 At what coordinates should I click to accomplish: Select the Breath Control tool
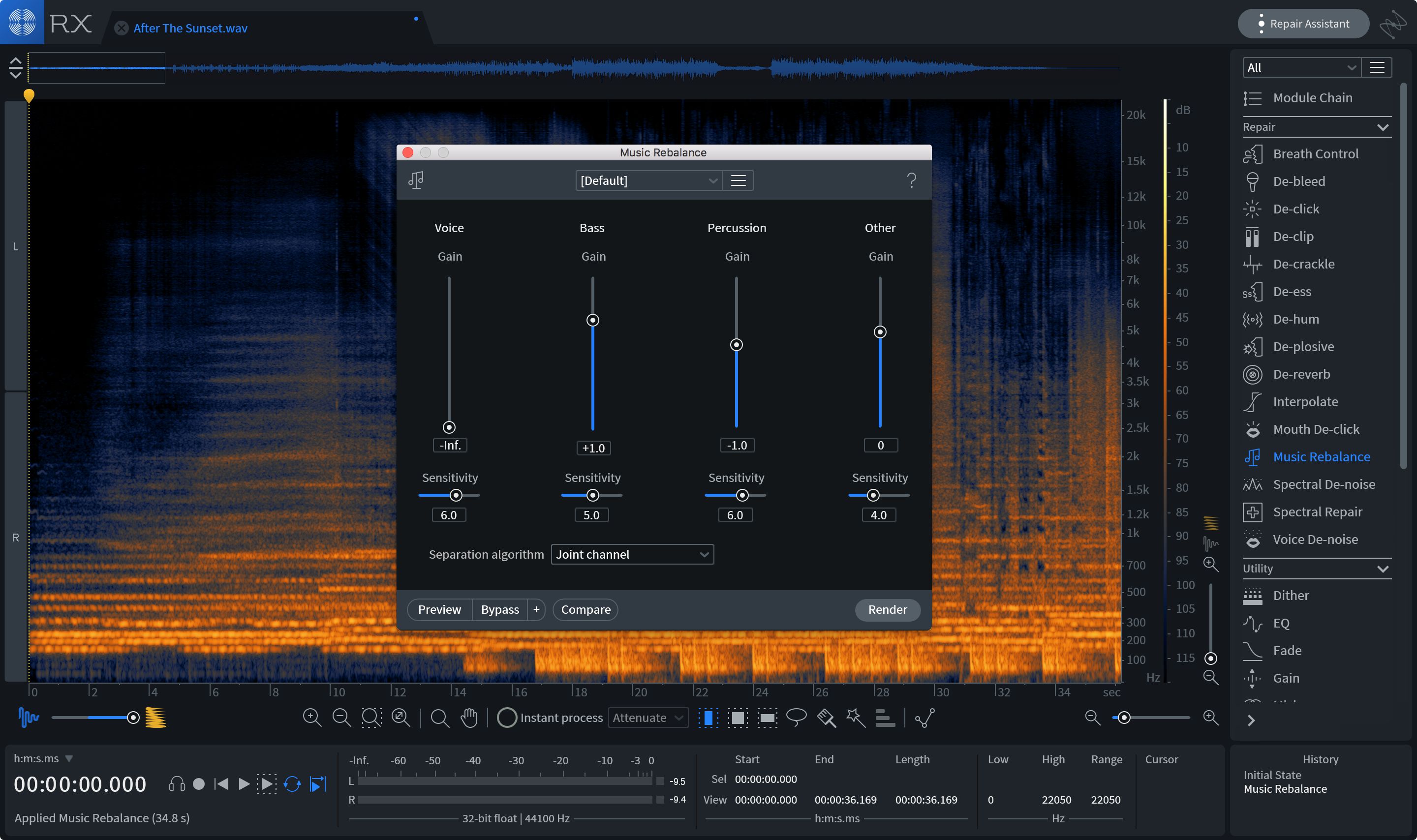pyautogui.click(x=1315, y=154)
